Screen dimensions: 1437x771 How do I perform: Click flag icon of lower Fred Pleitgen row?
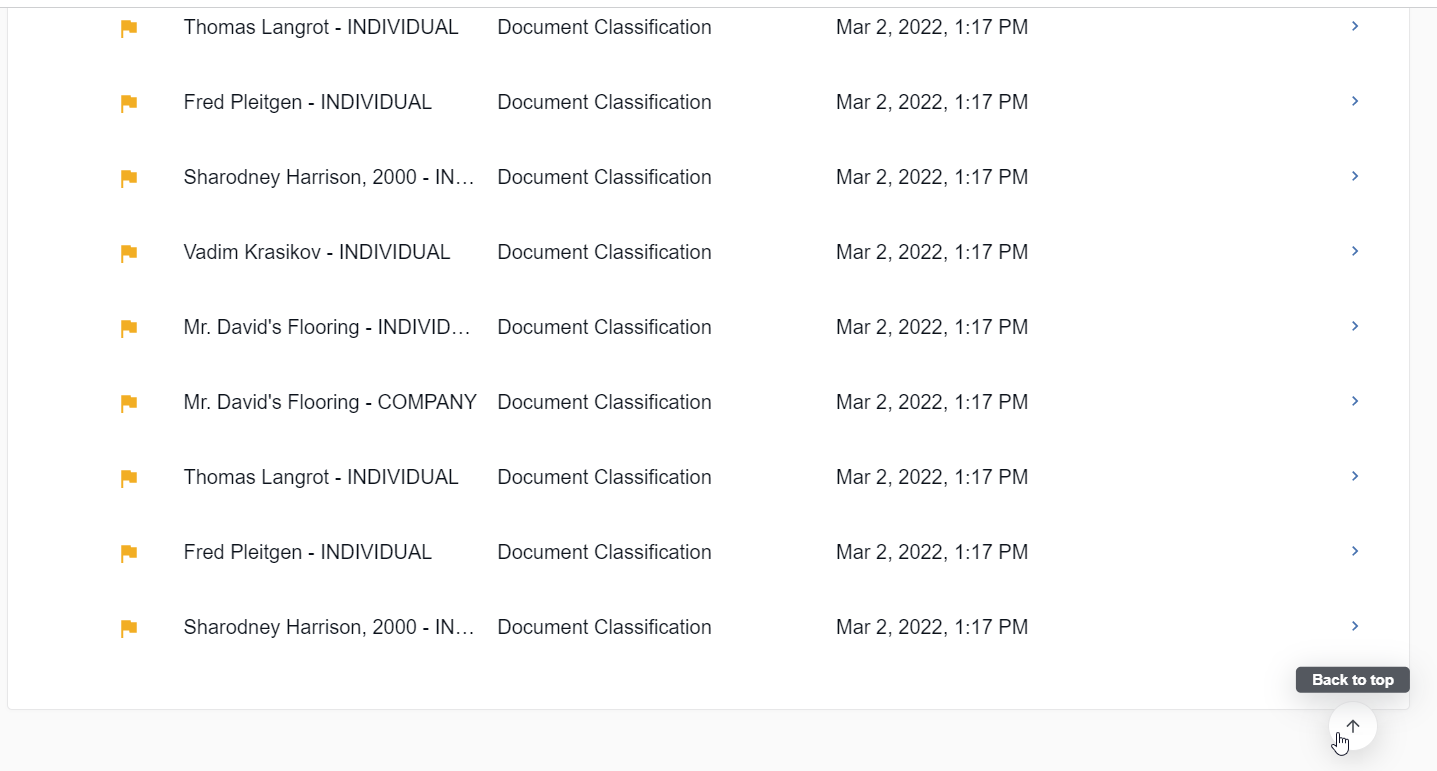pyautogui.click(x=129, y=553)
